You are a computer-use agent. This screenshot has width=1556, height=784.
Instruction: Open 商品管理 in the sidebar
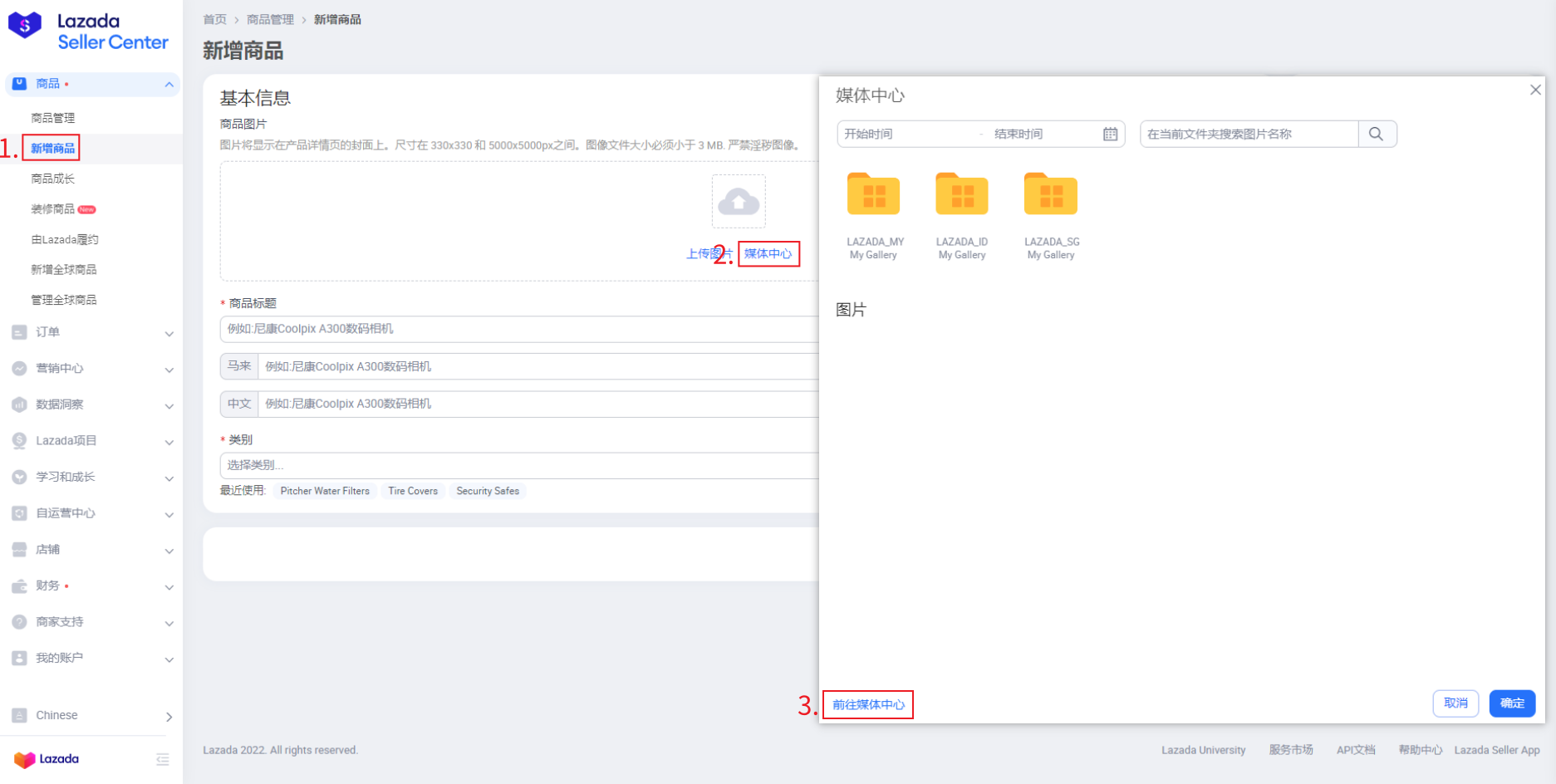pos(53,118)
